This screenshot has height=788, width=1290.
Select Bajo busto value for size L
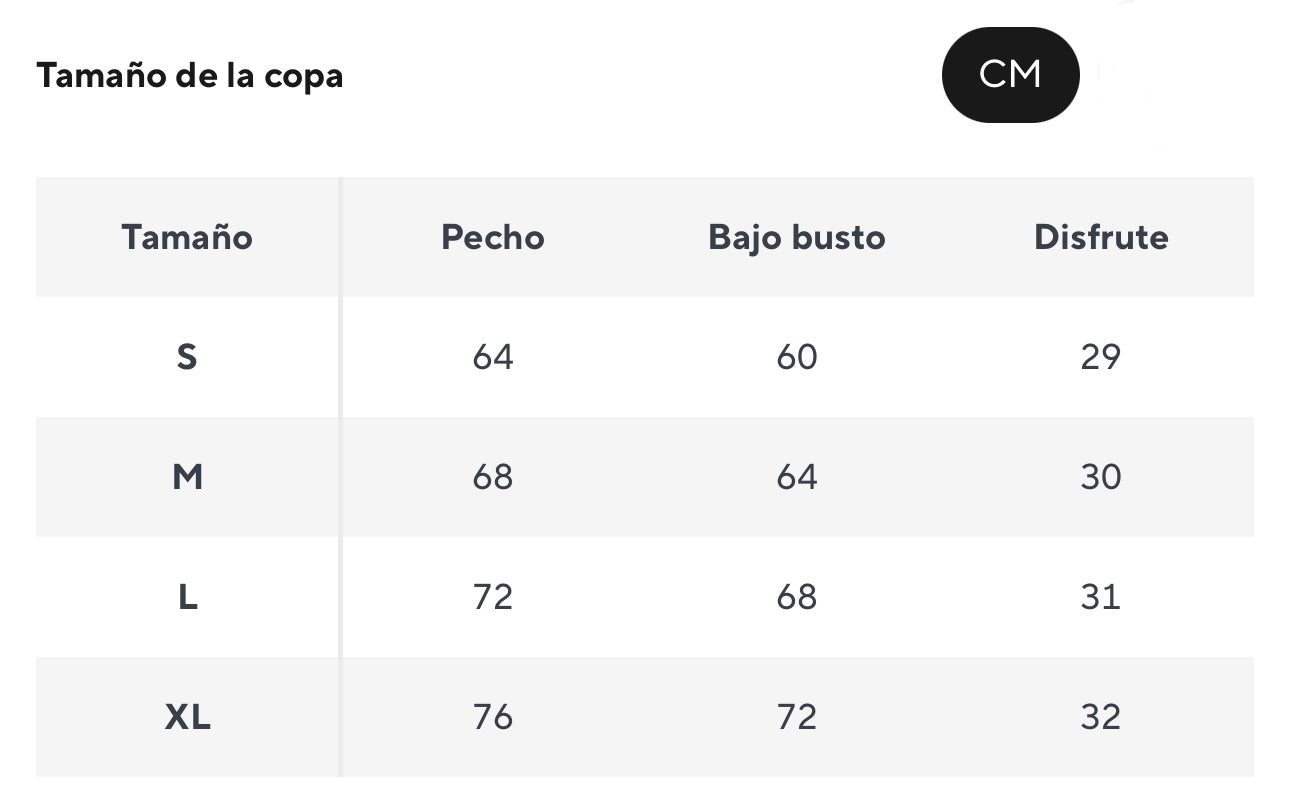pyautogui.click(x=797, y=597)
